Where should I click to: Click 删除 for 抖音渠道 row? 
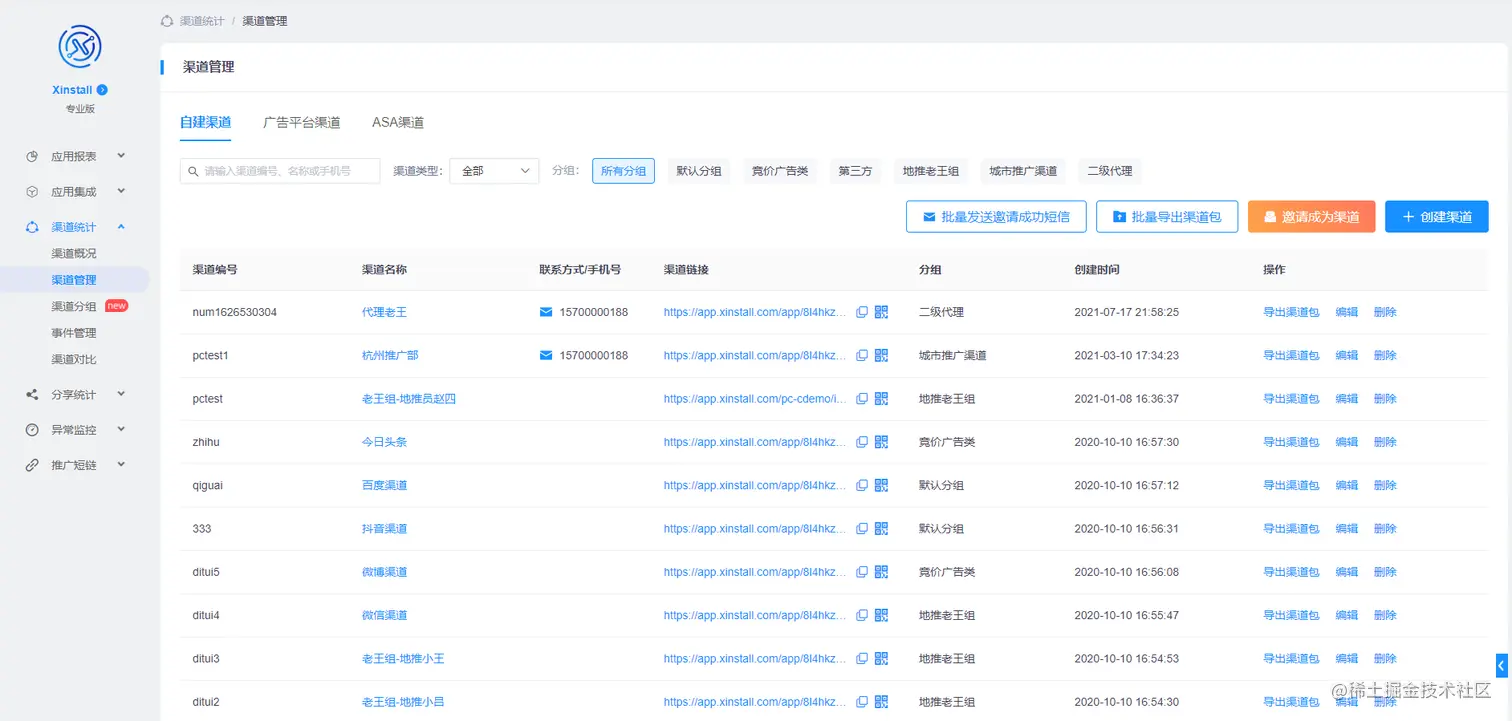(1385, 528)
